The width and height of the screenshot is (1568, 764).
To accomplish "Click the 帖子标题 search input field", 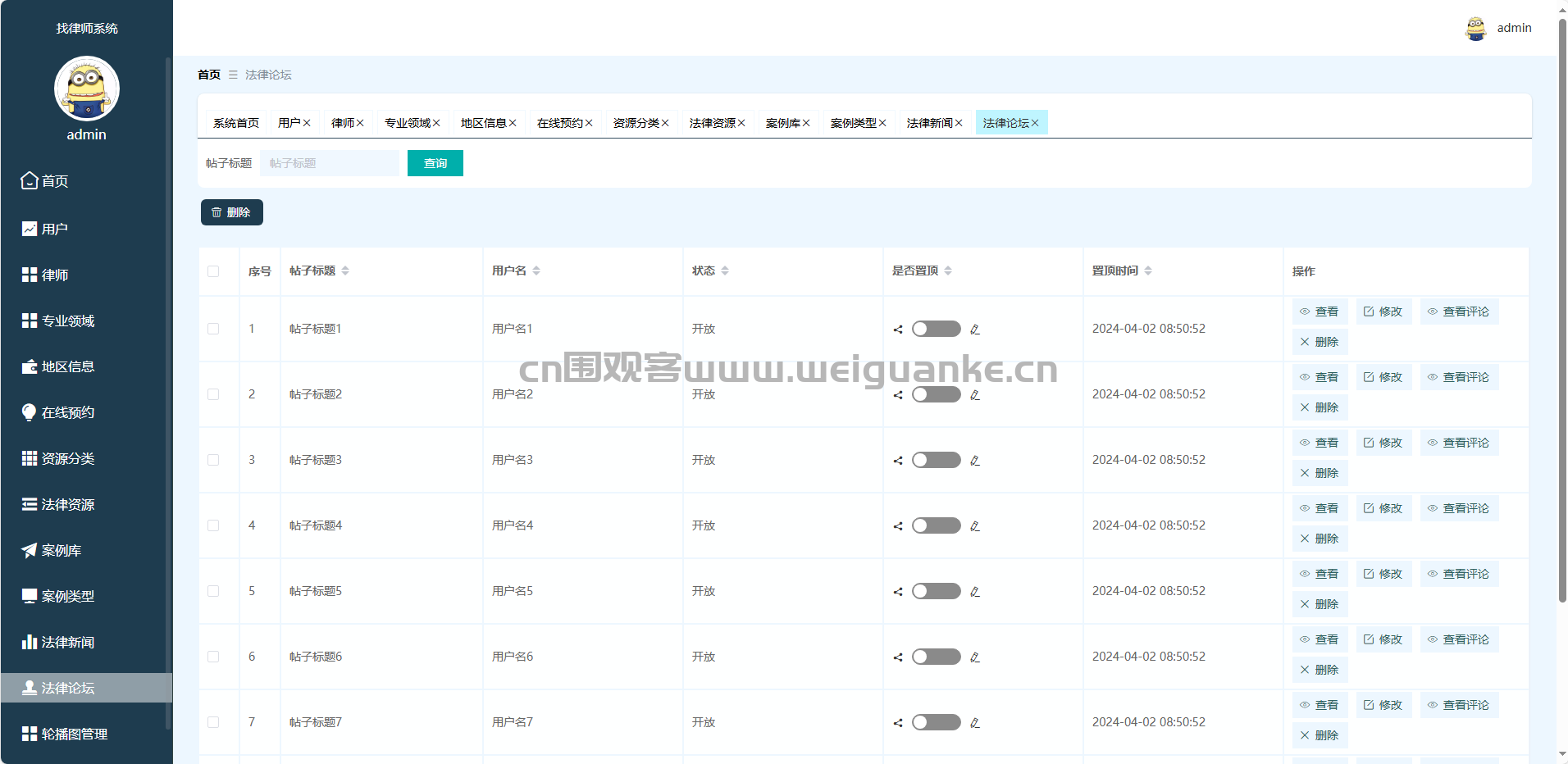I will click(x=330, y=163).
